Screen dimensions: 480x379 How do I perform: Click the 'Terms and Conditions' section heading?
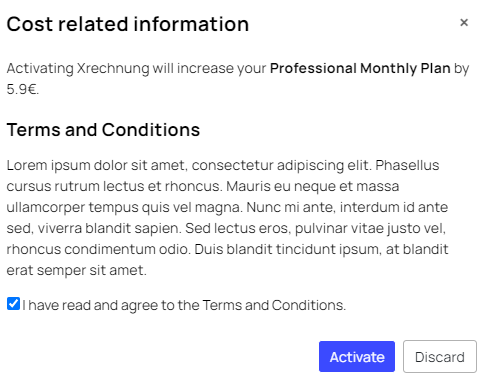[103, 130]
